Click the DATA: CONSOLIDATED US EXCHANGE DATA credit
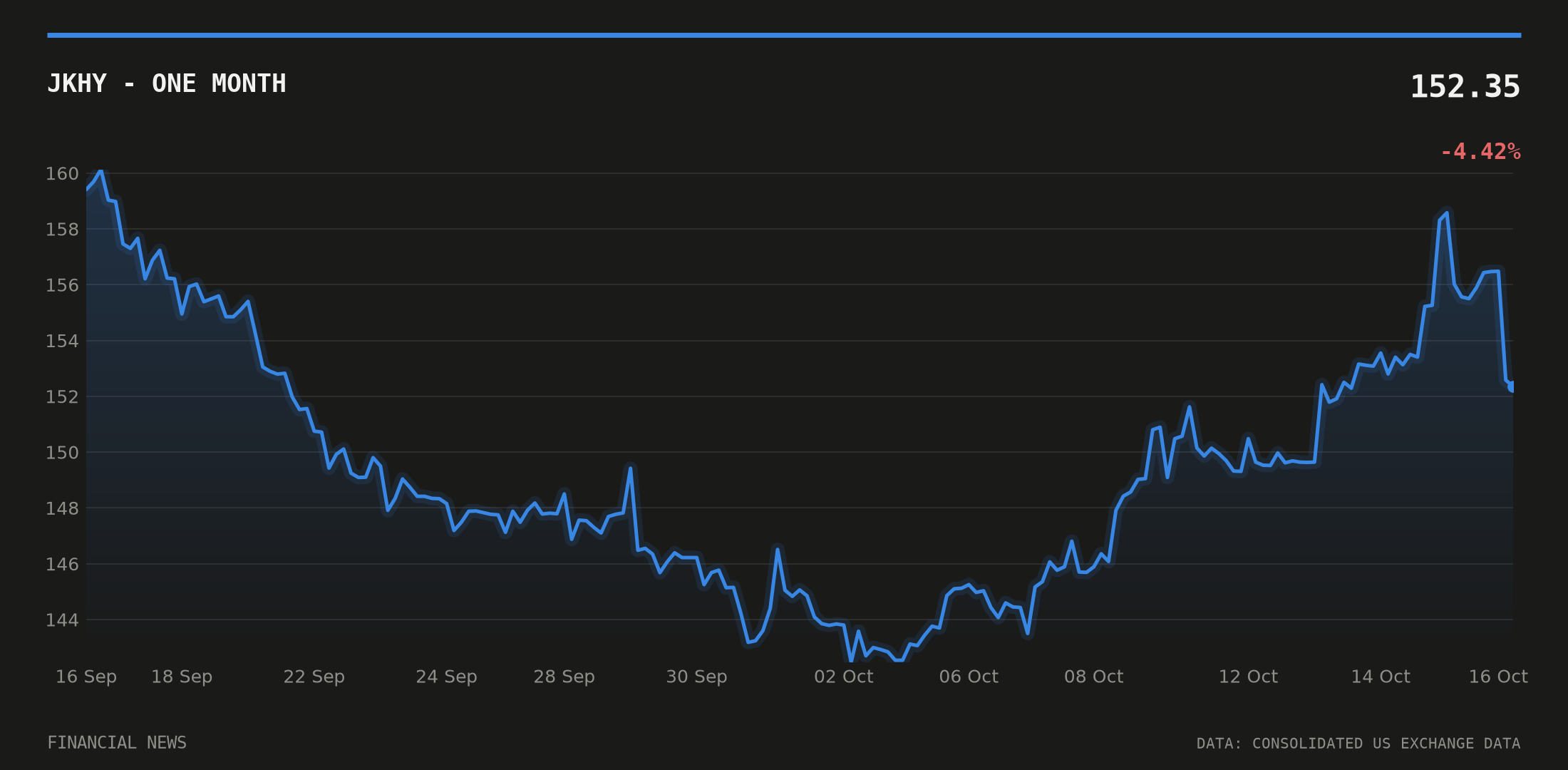The width and height of the screenshot is (1568, 770). tap(1358, 744)
